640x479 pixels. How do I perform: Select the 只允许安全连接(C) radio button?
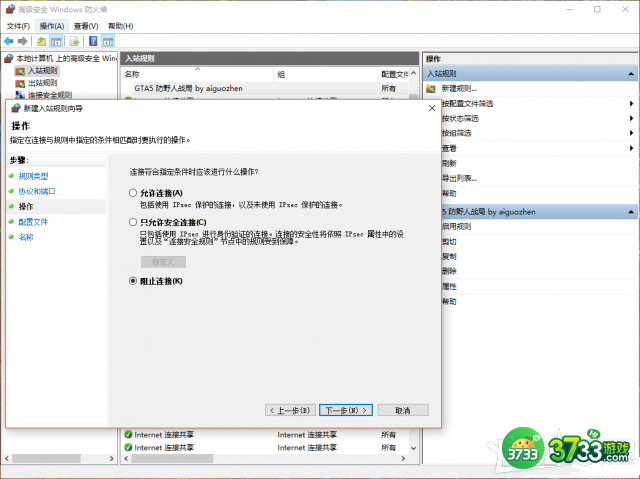coord(133,222)
